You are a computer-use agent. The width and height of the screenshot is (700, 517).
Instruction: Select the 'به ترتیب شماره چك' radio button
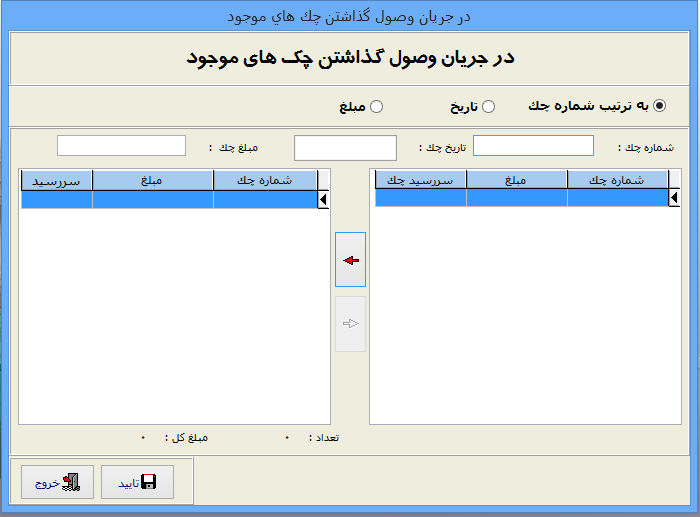(659, 106)
